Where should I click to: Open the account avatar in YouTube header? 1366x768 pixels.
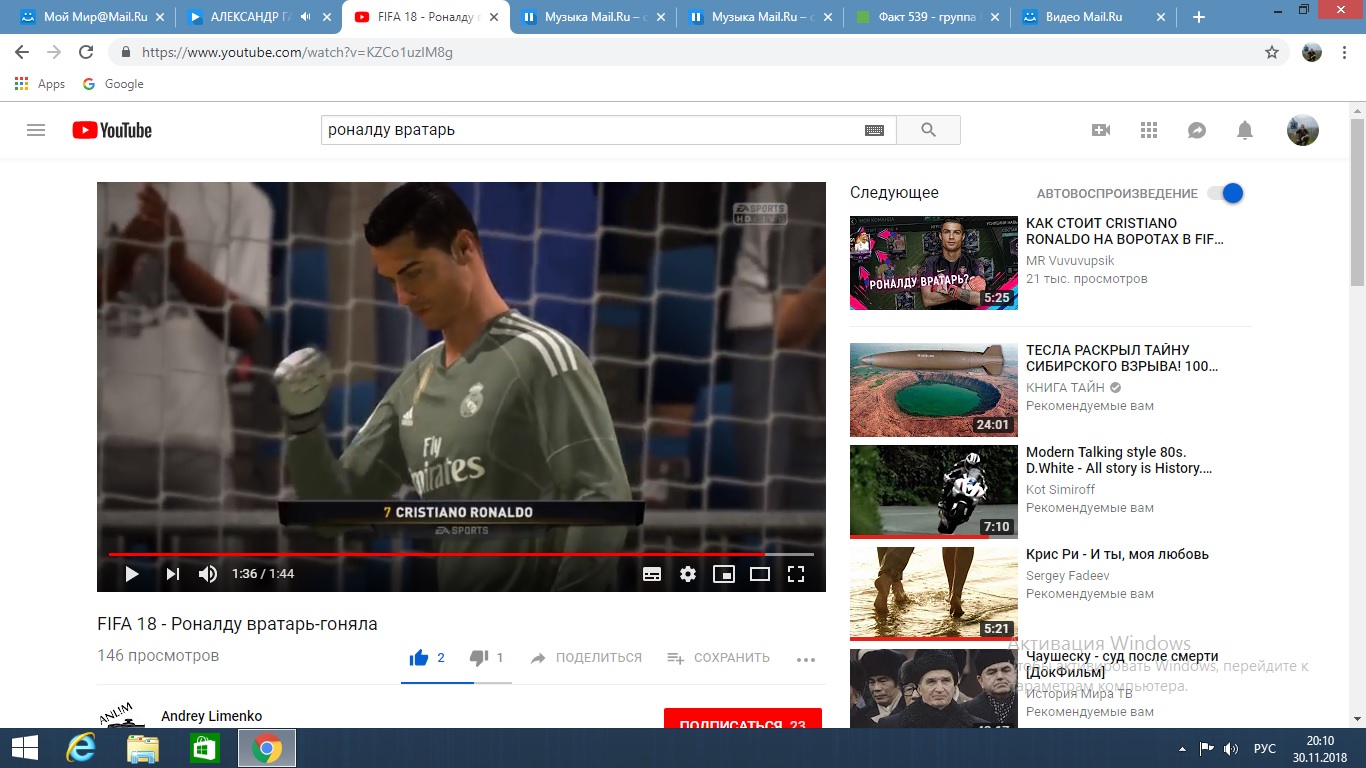tap(1302, 130)
